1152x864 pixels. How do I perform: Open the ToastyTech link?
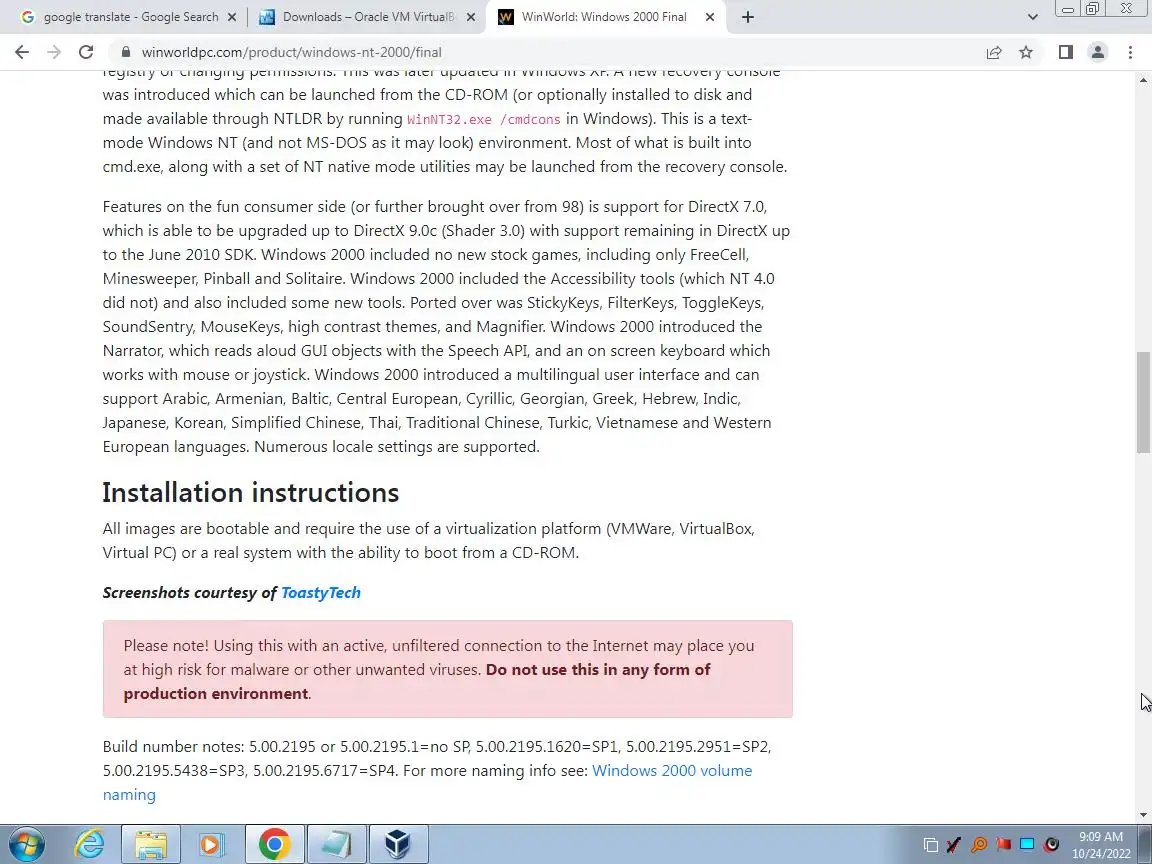pos(321,592)
